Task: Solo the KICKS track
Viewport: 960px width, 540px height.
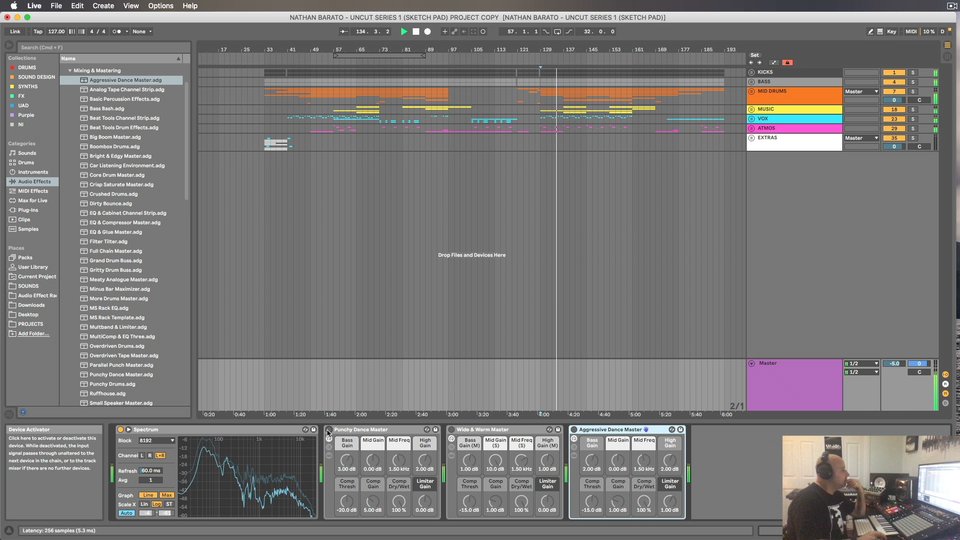Action: (x=913, y=72)
